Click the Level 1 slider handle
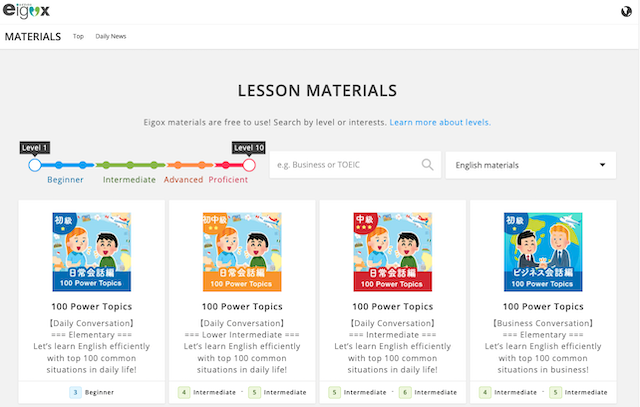Viewport: 640px width, 407px height. pos(35,165)
